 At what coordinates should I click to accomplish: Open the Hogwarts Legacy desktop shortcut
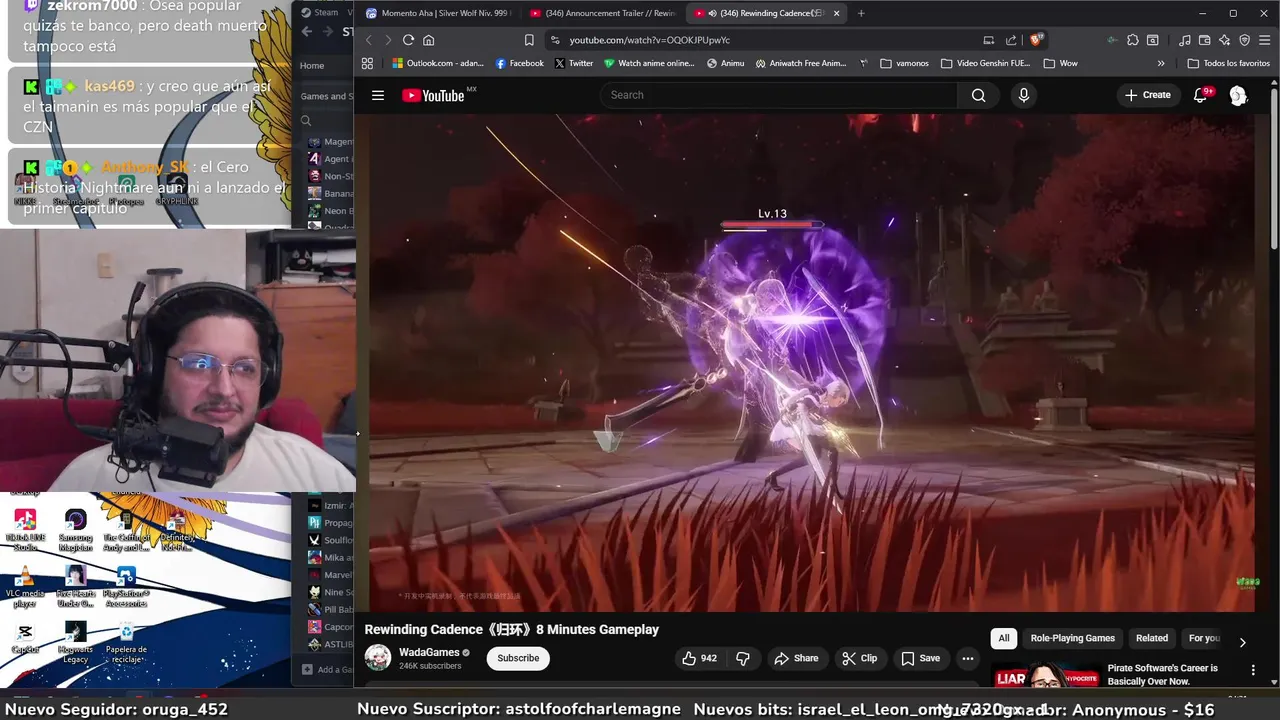coord(75,643)
